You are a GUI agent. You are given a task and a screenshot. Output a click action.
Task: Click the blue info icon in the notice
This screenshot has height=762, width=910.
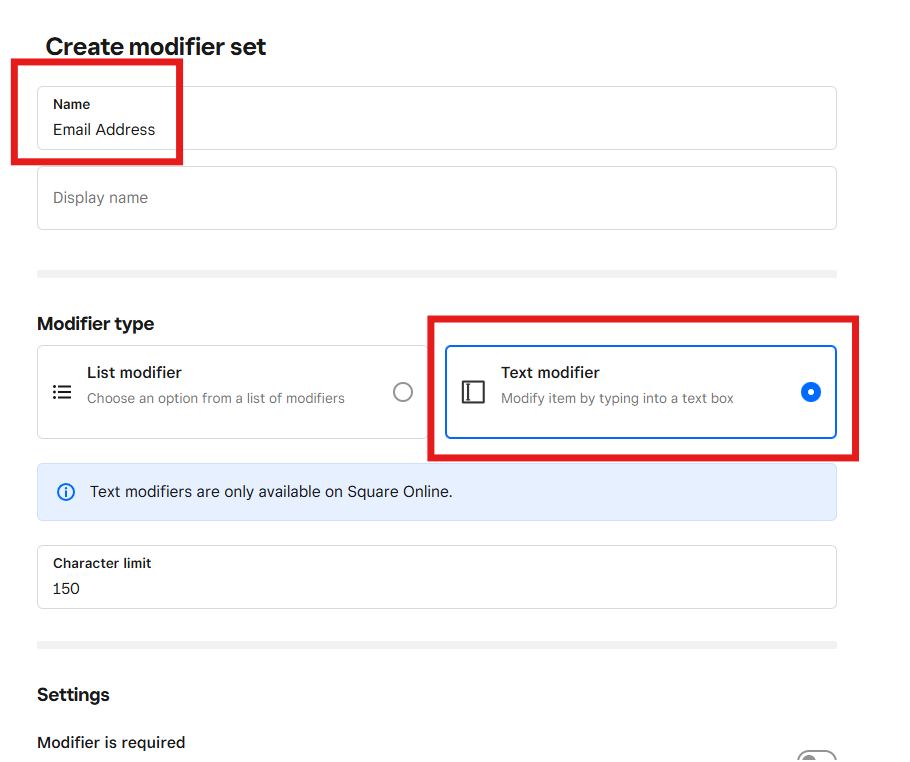pyautogui.click(x=66, y=491)
